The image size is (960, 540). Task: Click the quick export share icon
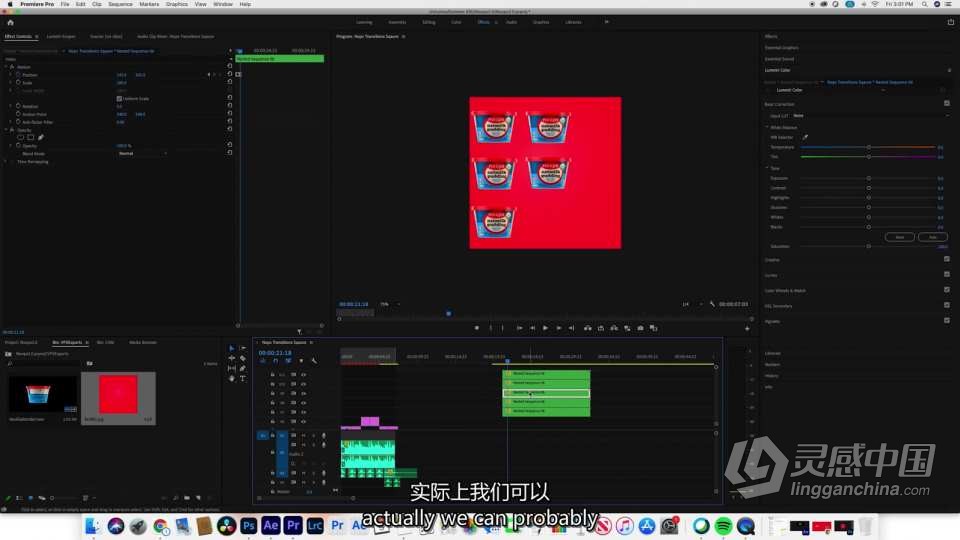pos(951,22)
